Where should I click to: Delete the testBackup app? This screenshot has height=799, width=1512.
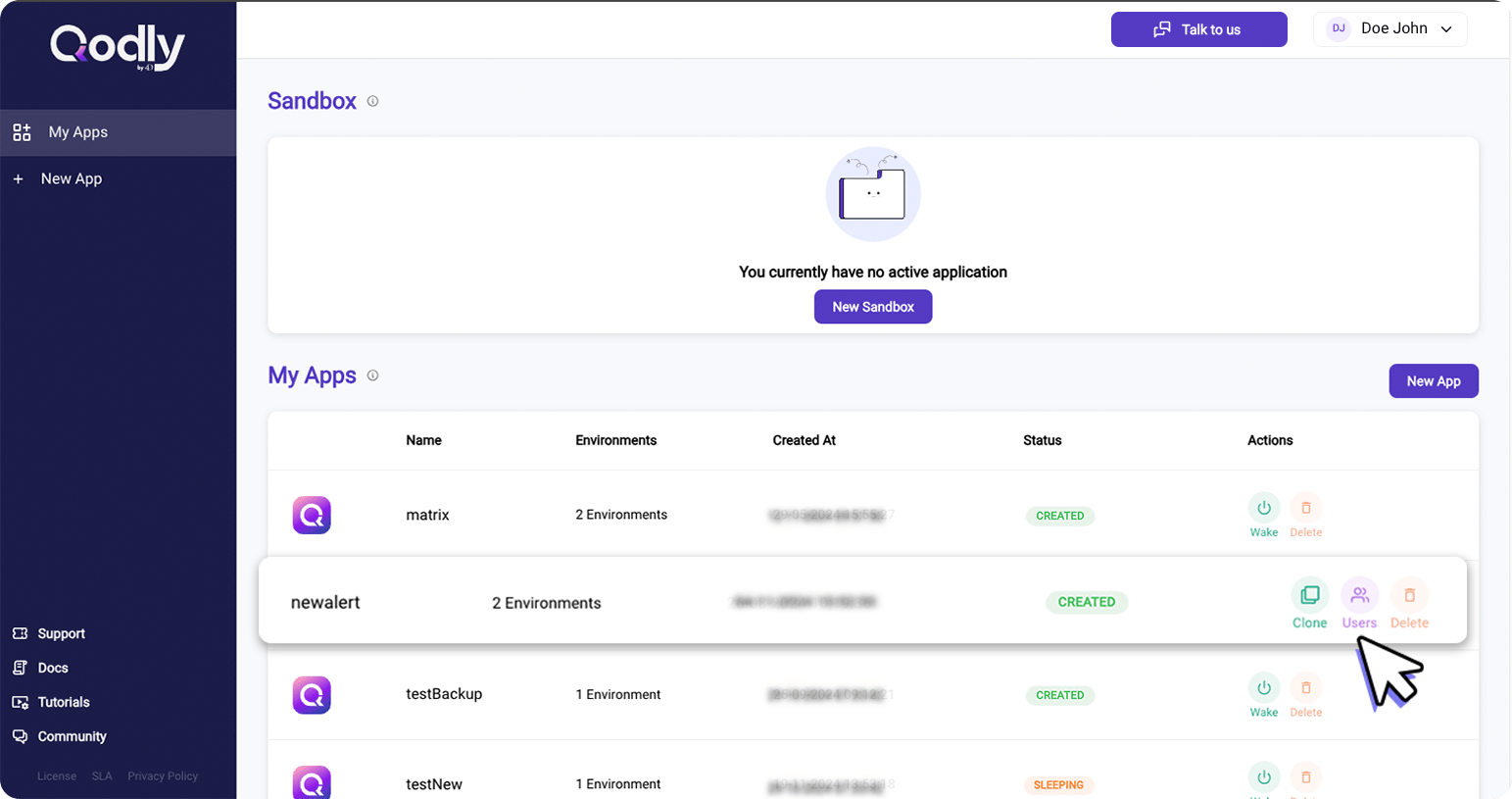tap(1305, 687)
